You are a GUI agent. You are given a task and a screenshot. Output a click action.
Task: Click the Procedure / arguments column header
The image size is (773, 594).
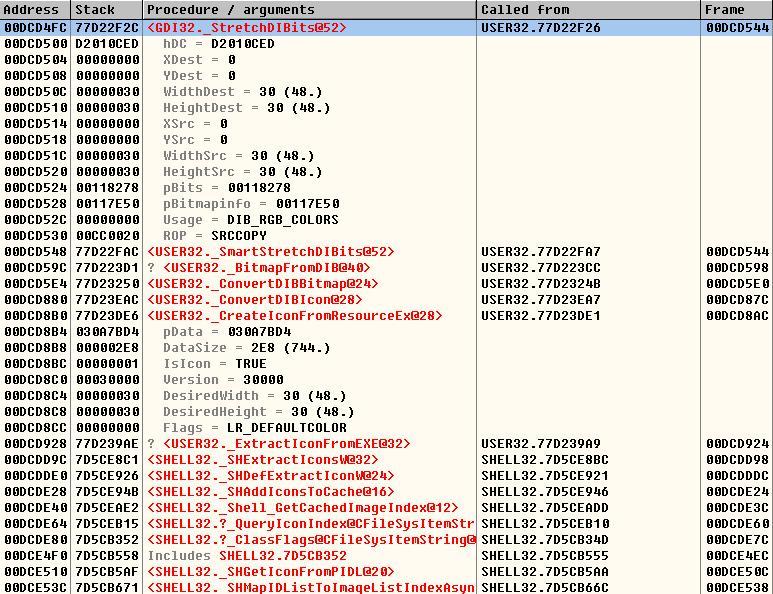[310, 9]
